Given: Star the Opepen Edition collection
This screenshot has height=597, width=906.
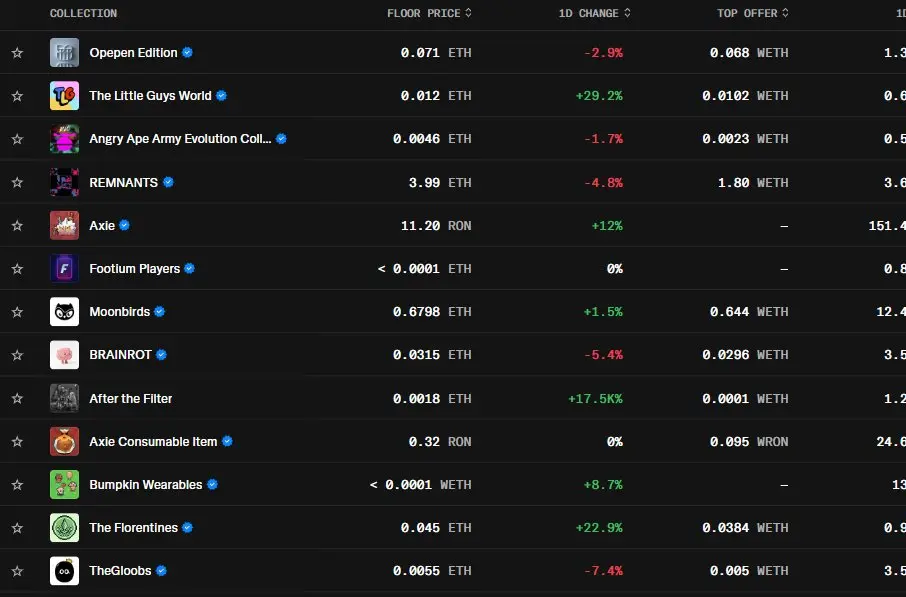Looking at the screenshot, I should [x=17, y=53].
